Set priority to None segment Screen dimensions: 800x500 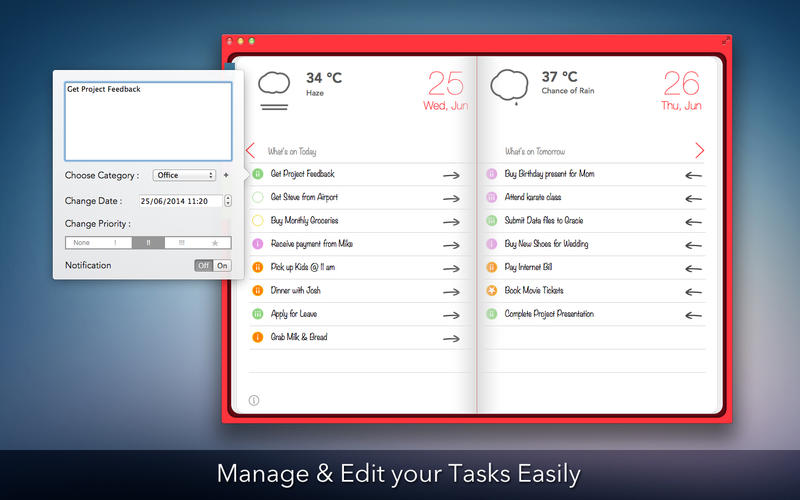[x=82, y=242]
